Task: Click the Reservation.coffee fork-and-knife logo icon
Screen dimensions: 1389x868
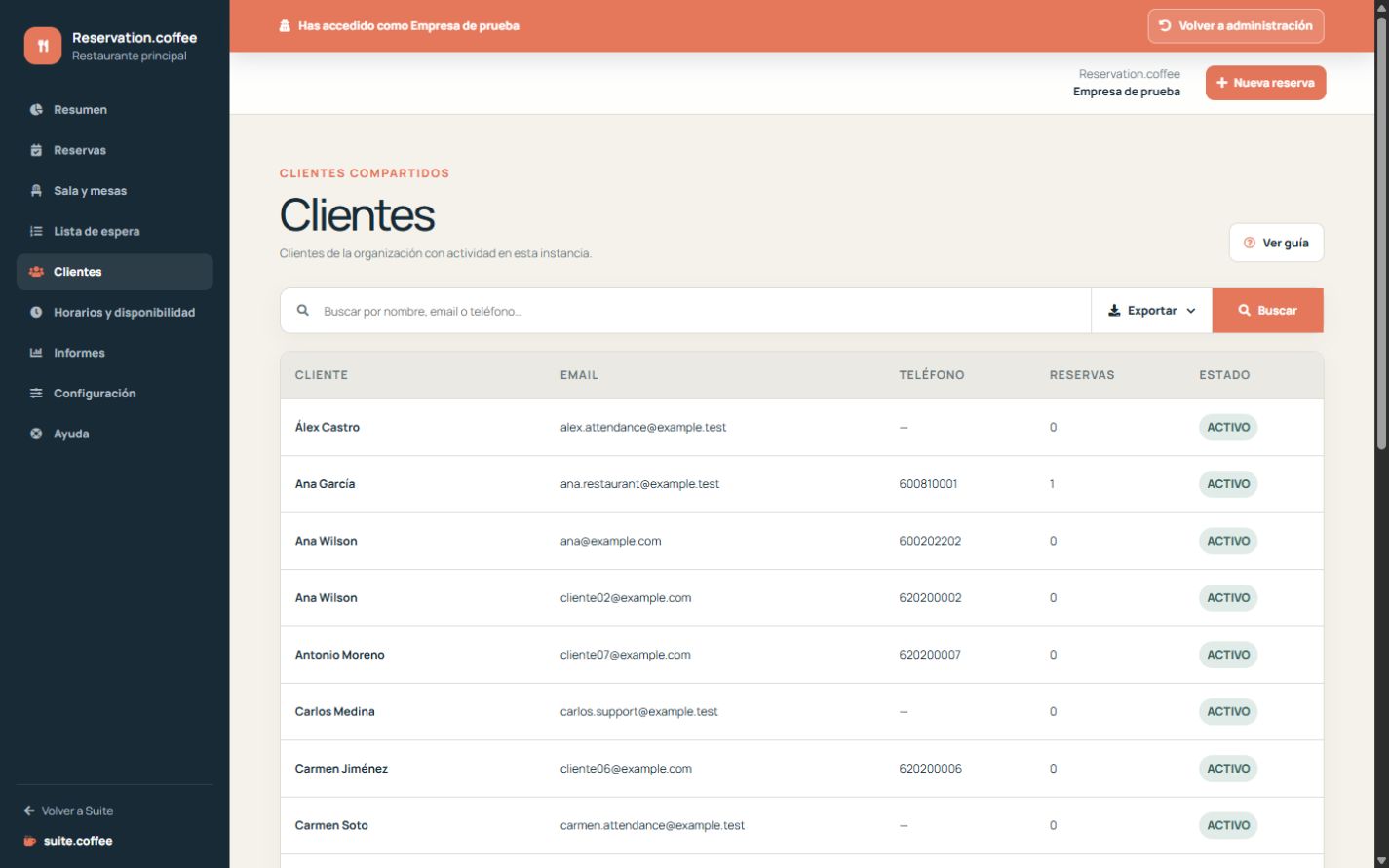Action: [43, 46]
